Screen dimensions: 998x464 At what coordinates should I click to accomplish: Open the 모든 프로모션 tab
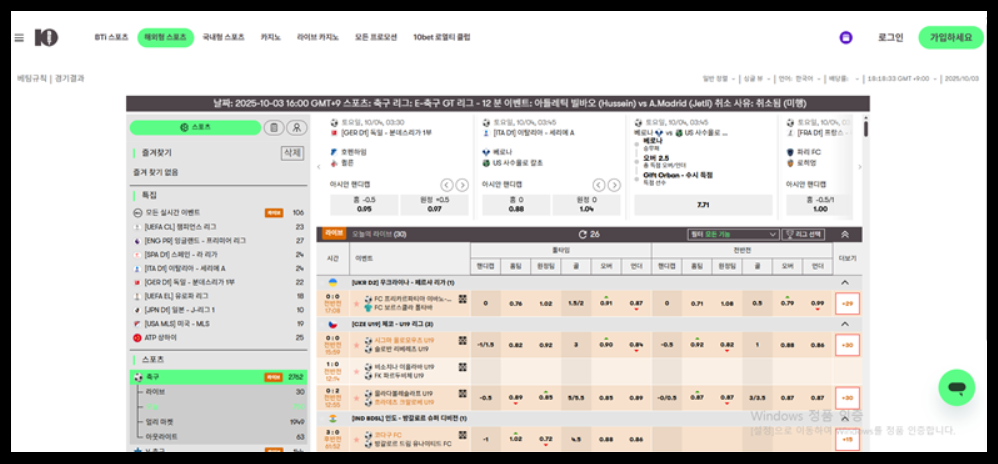click(x=376, y=38)
